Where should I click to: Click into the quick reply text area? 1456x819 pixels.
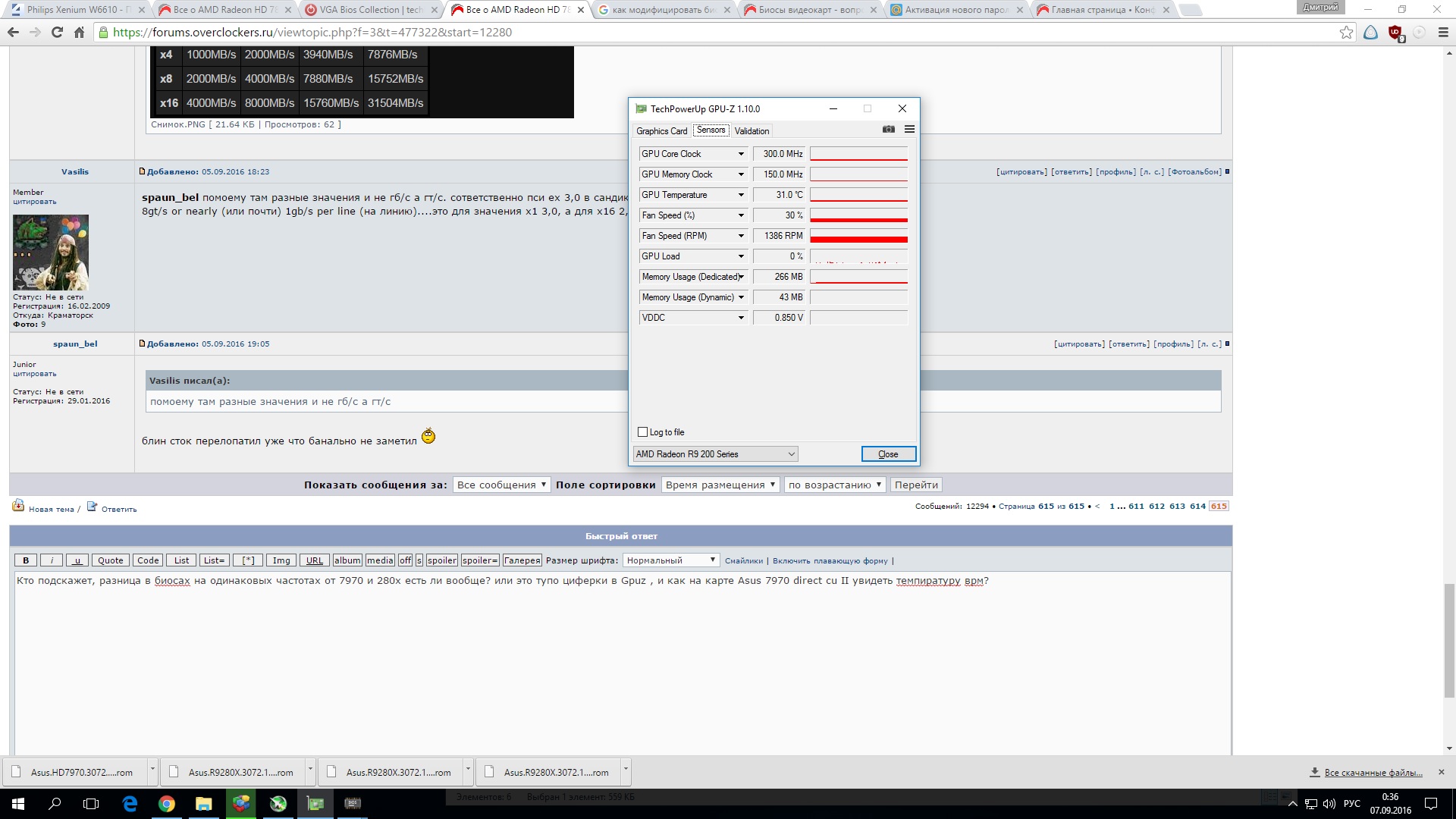point(620,660)
